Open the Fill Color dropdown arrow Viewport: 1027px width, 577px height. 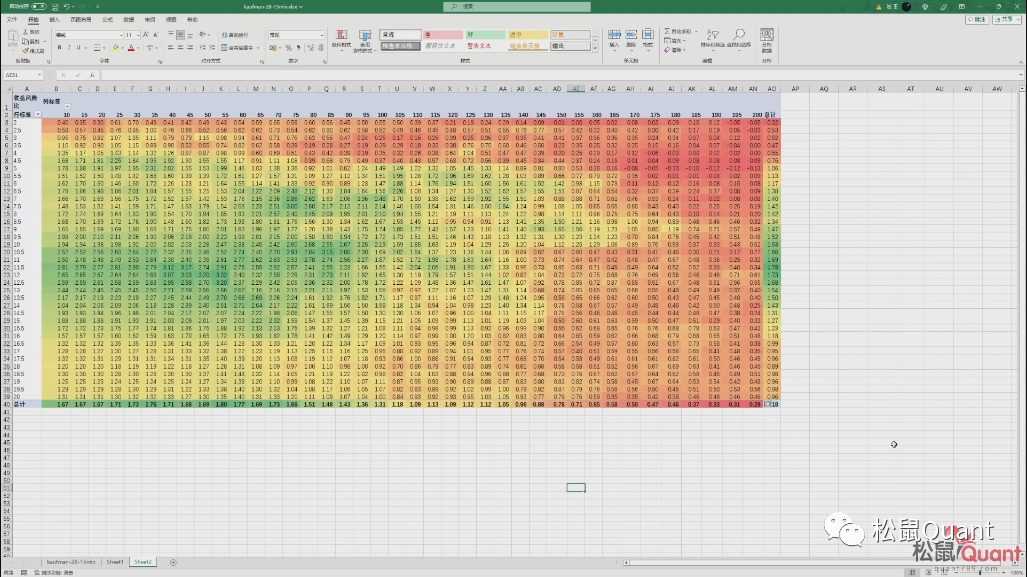pos(122,48)
